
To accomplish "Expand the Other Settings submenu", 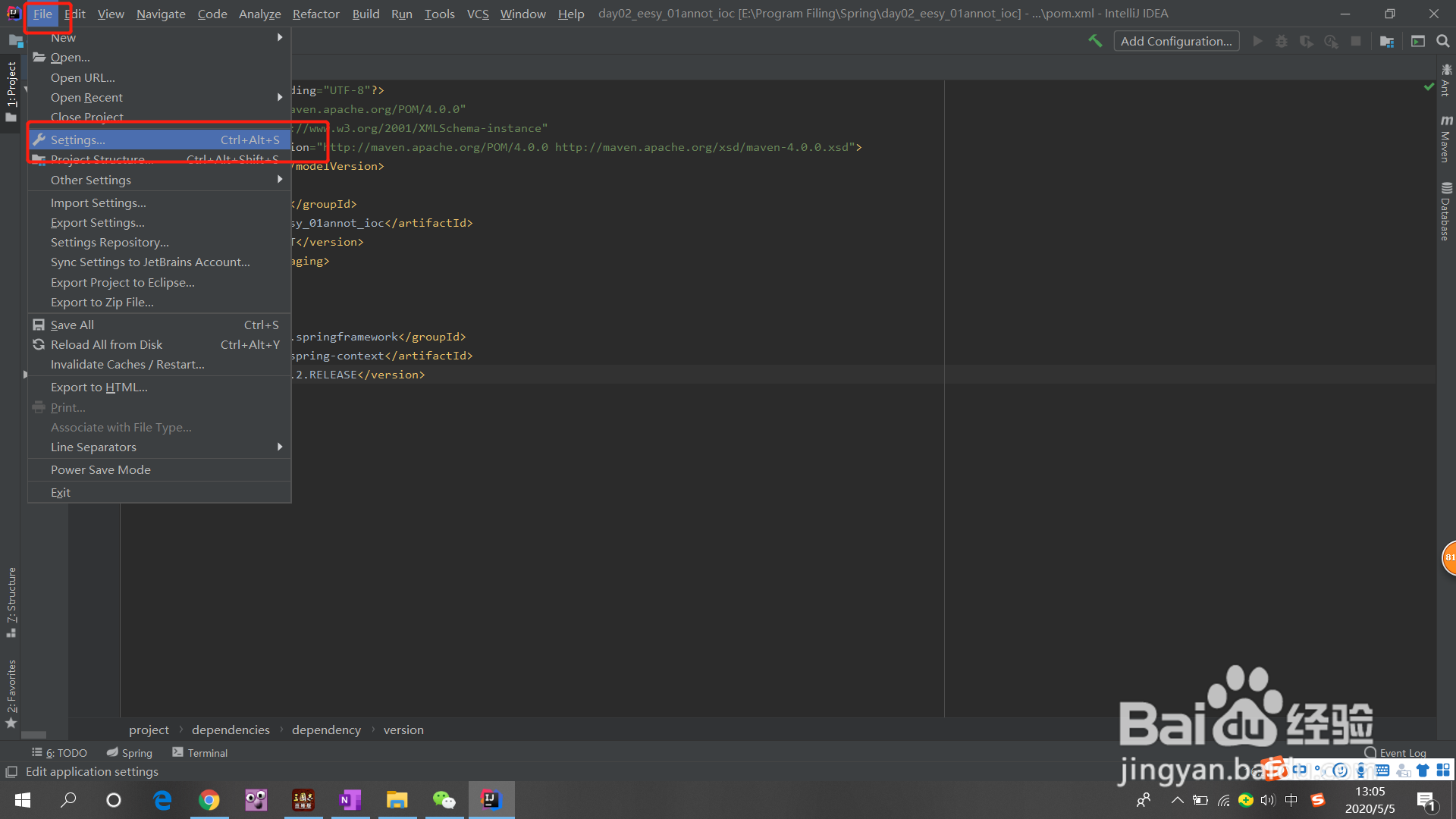I will pos(159,180).
